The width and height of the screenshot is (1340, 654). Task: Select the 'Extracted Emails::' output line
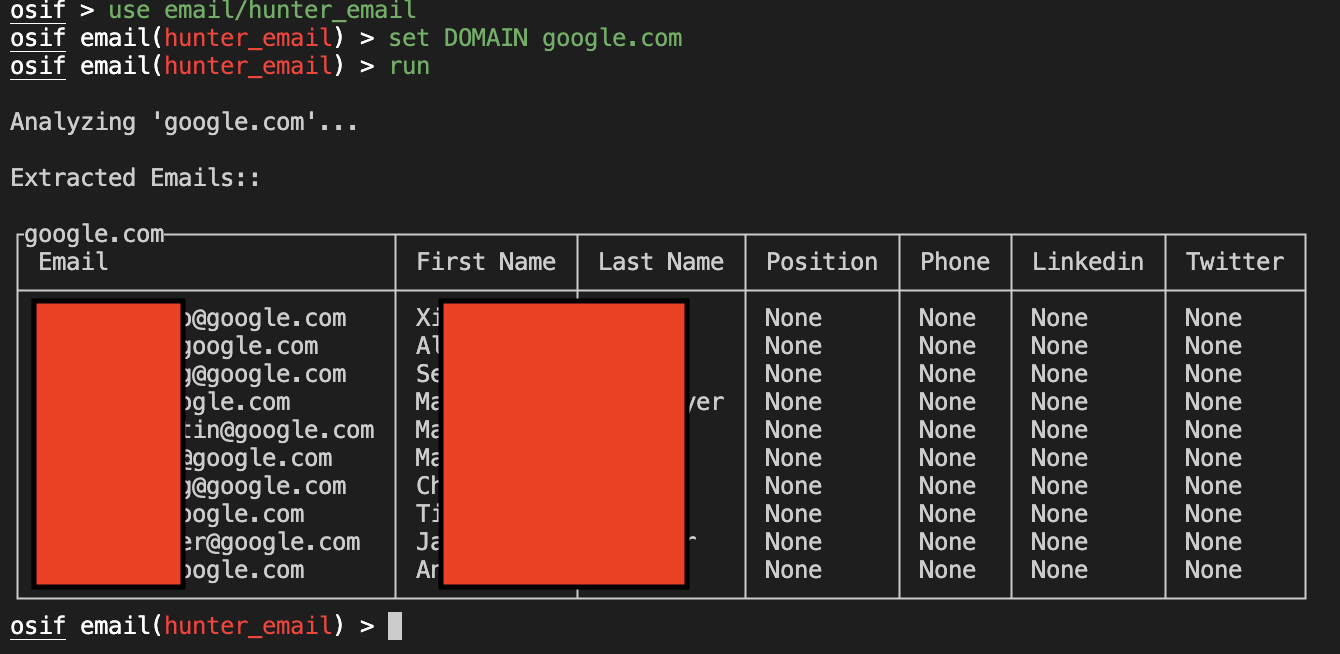click(135, 178)
